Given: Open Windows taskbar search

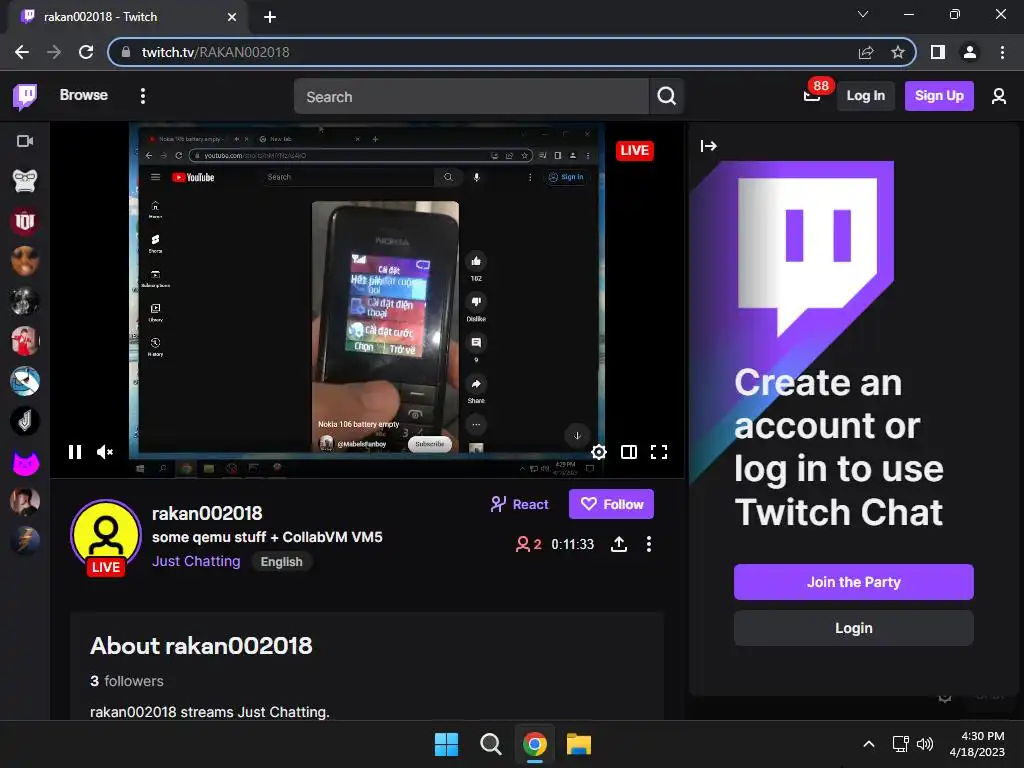Looking at the screenshot, I should click(490, 744).
